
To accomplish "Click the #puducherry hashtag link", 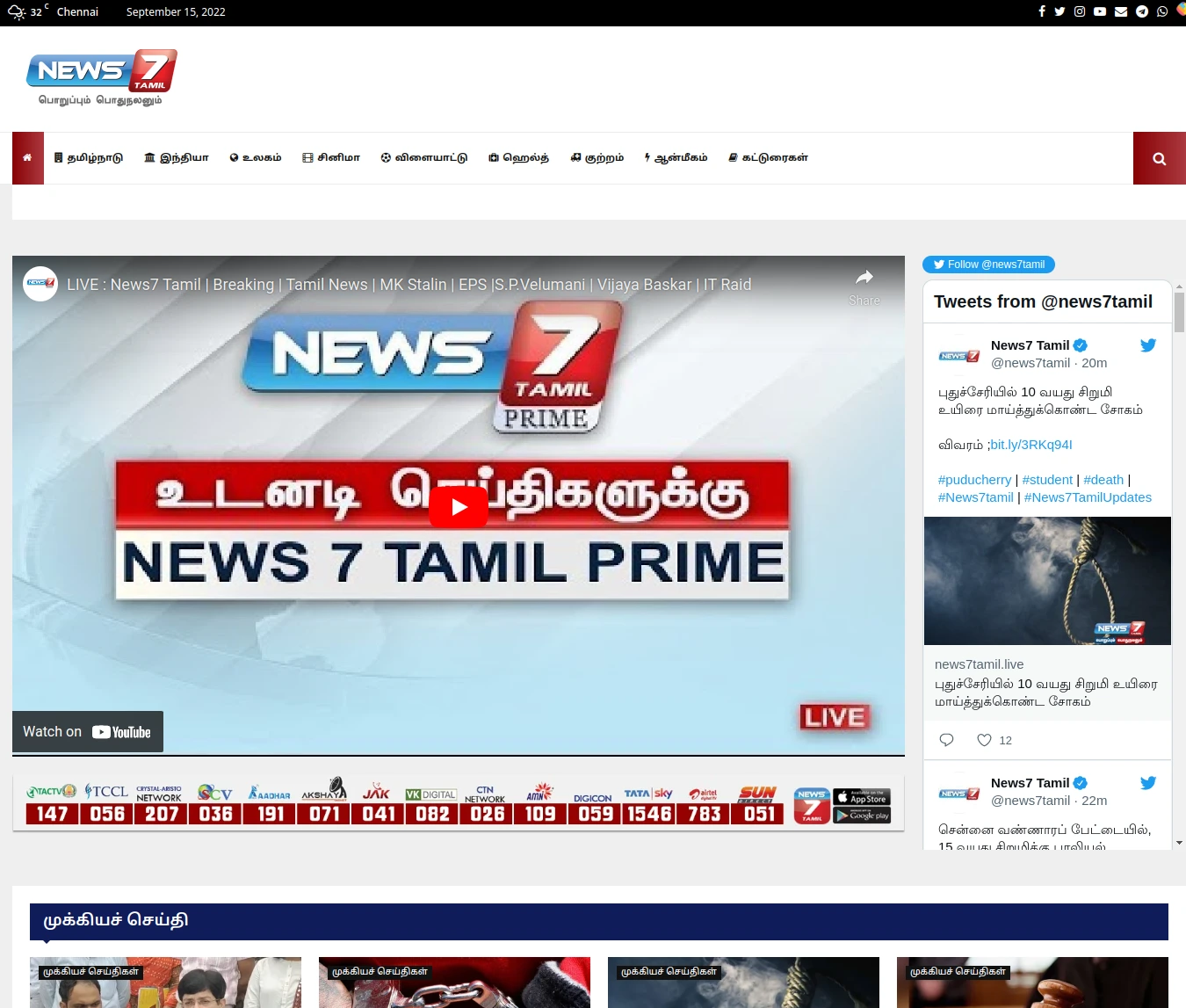I will pos(974,480).
